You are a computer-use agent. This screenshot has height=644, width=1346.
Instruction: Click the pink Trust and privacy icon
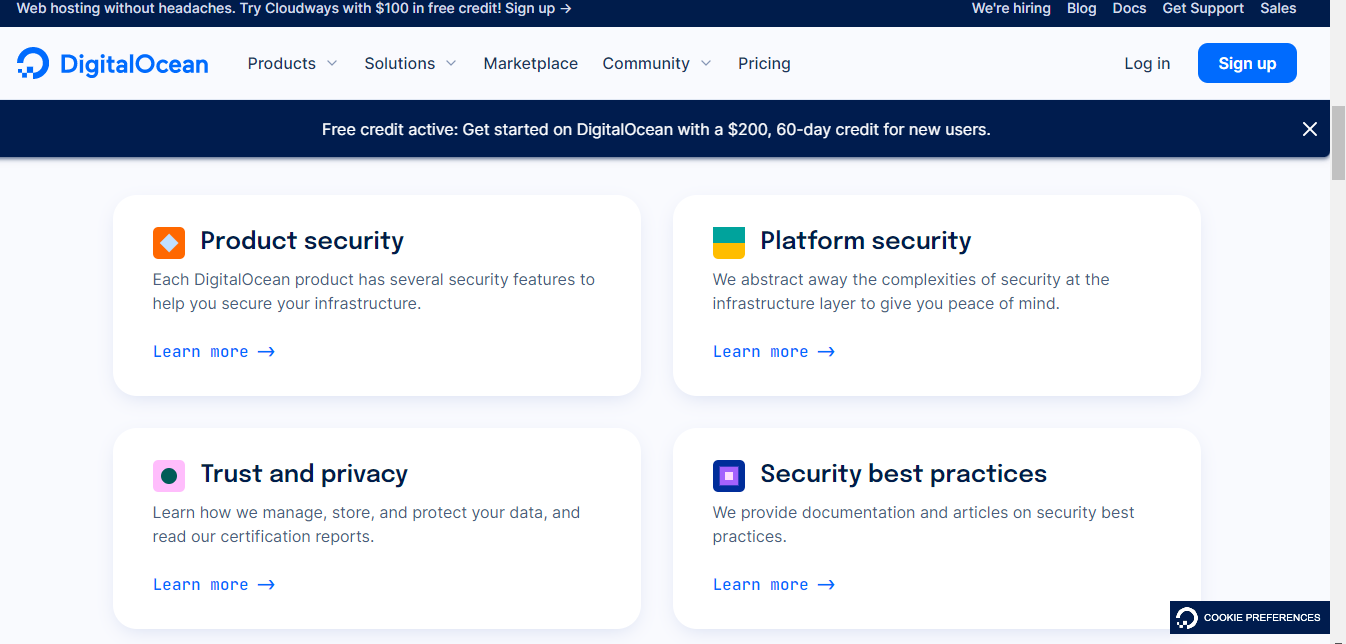tap(169, 475)
